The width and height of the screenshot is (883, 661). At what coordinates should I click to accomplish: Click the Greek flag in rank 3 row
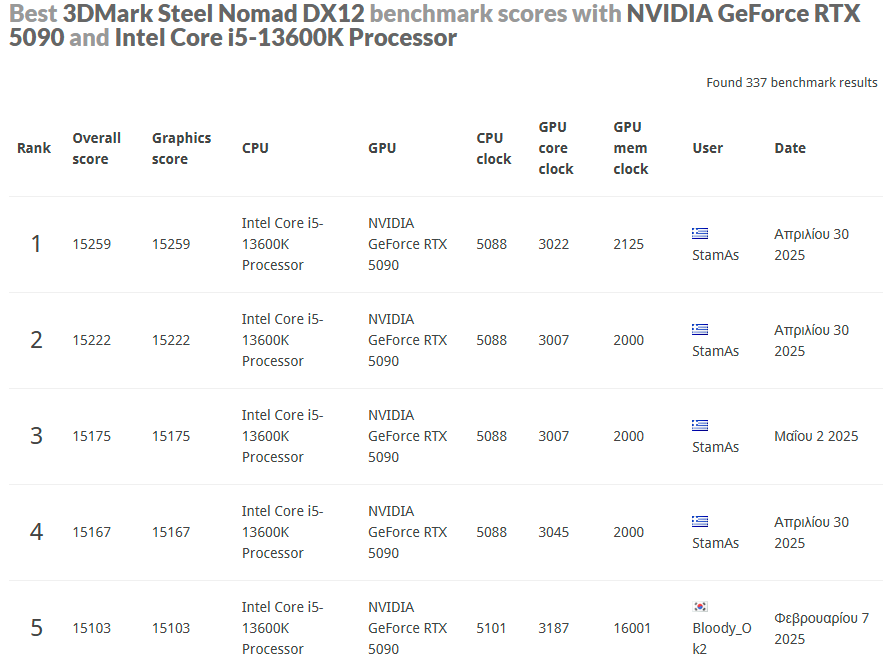coord(700,425)
